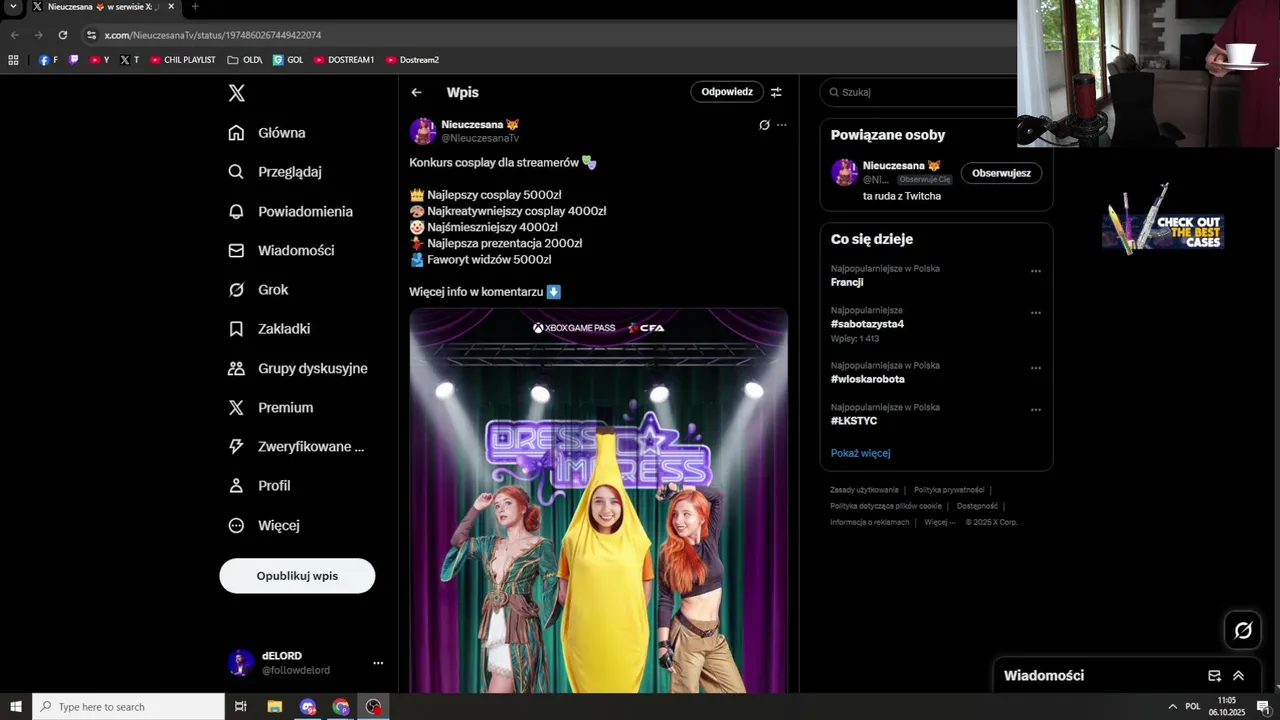Open Polityka prywatności footer link
This screenshot has width=1280, height=720.
point(949,490)
